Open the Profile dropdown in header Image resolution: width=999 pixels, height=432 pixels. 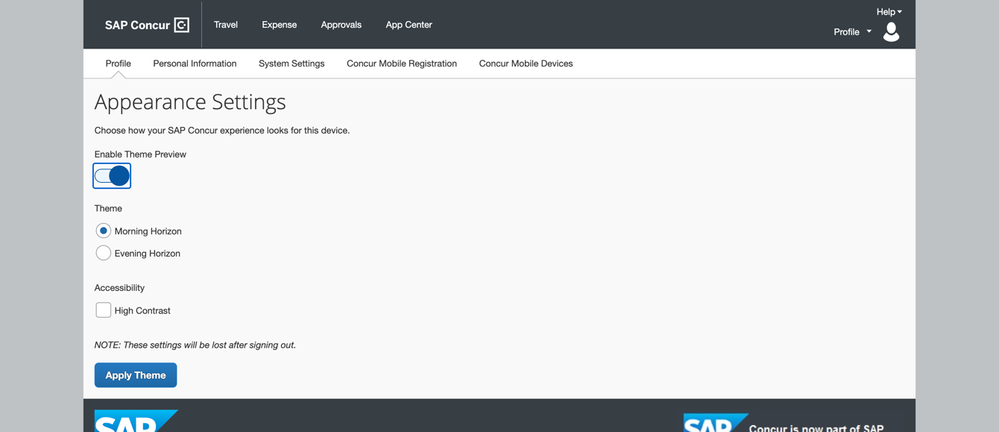pos(852,32)
